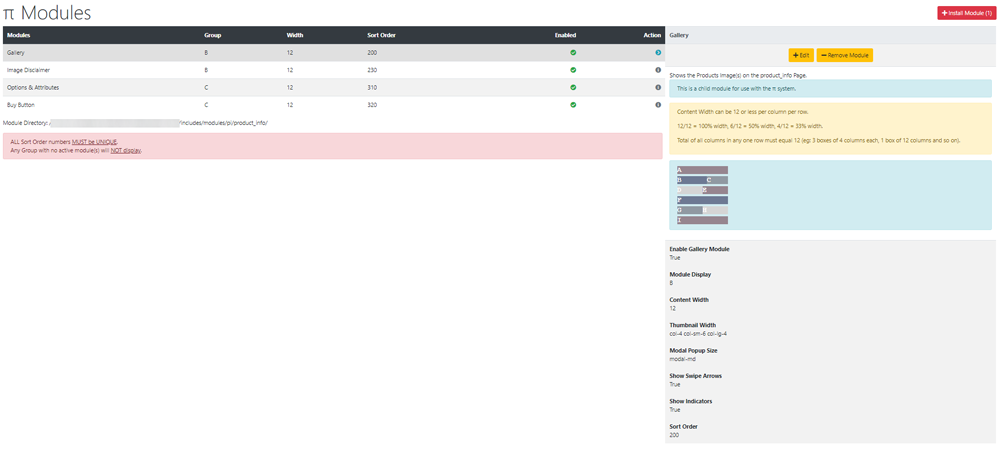Click the selected arrow icon in Gallery row
This screenshot has width=1000, height=450.
(658, 52)
